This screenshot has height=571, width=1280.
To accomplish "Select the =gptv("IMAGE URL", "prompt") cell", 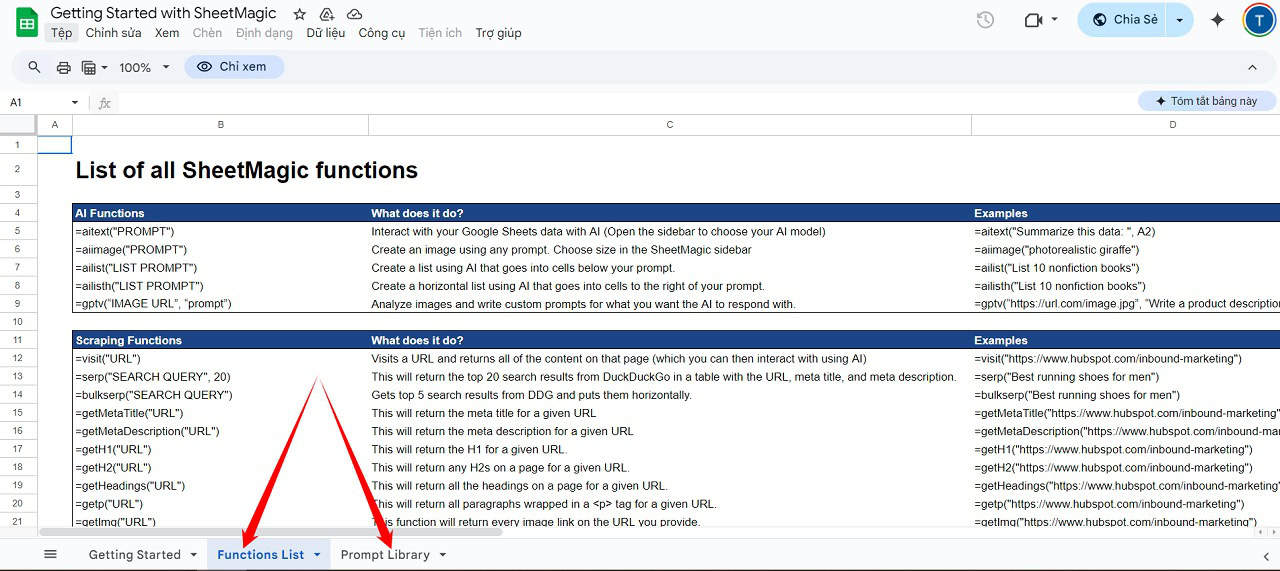I will tap(220, 304).
